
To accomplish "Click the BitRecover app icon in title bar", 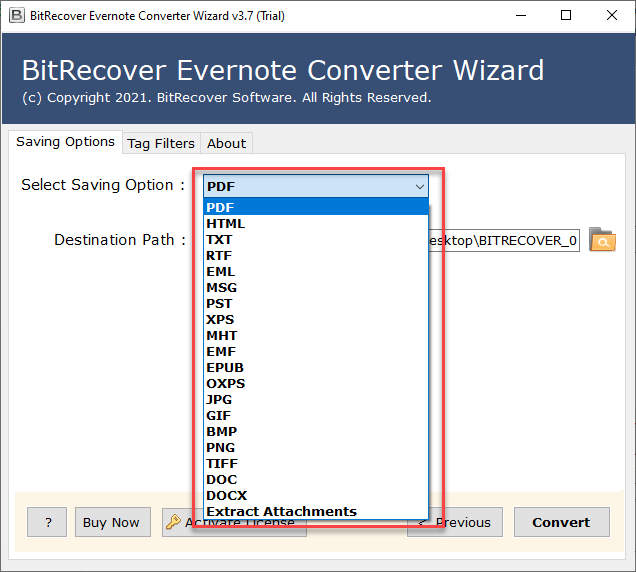I will [x=17, y=15].
